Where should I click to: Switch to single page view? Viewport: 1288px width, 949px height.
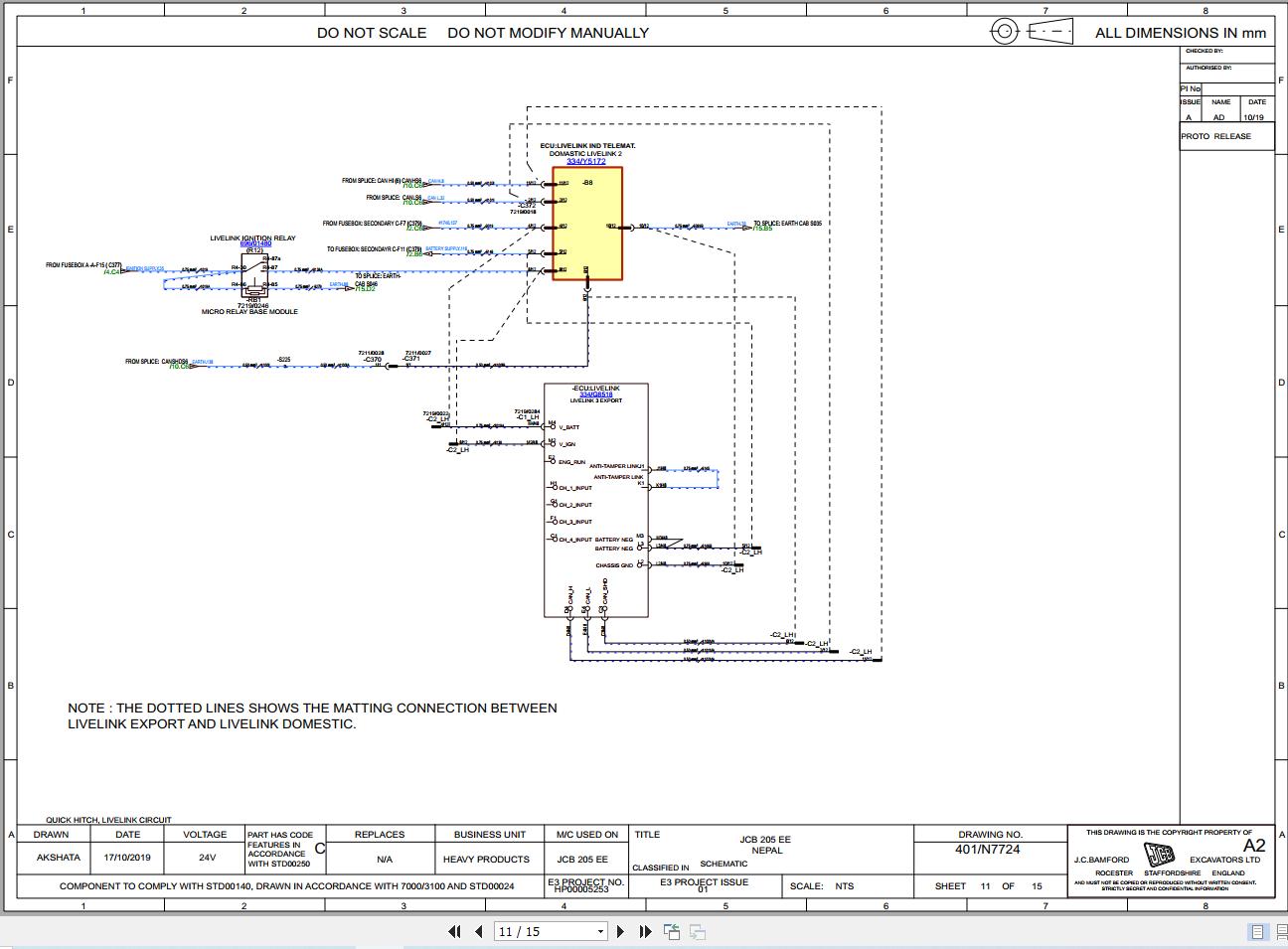pyautogui.click(x=1257, y=931)
